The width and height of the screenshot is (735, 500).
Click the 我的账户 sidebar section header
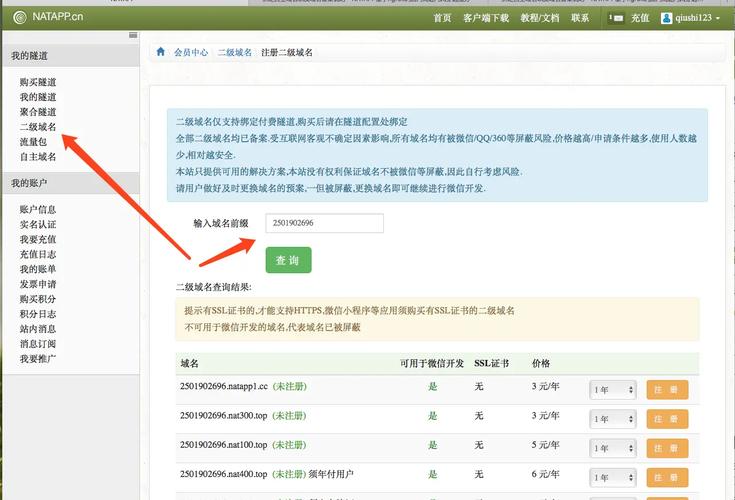click(x=71, y=183)
